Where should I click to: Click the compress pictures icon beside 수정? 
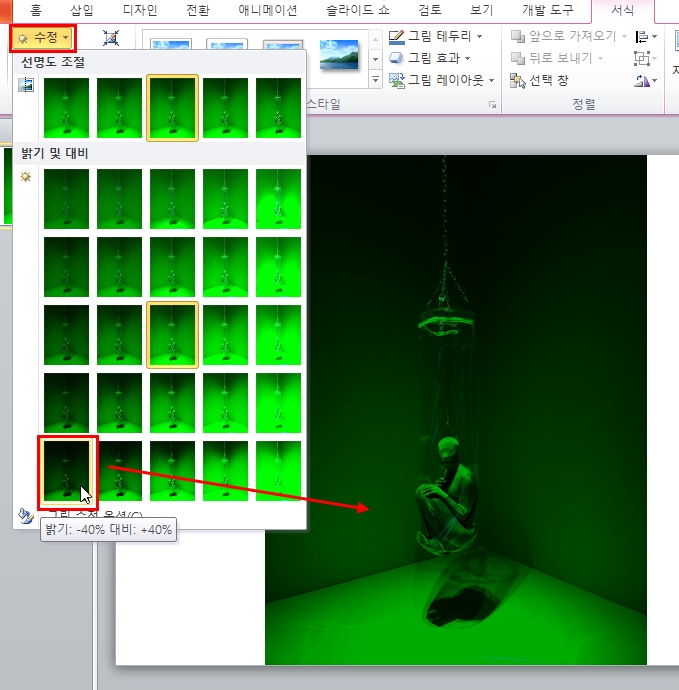coord(111,38)
